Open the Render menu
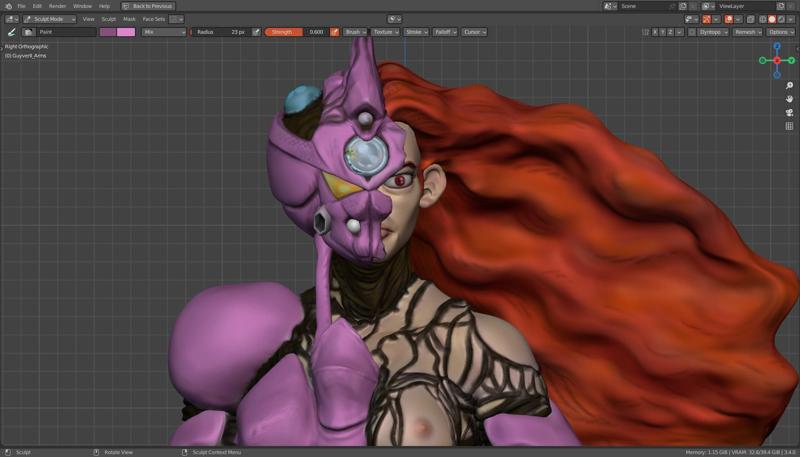The width and height of the screenshot is (800, 457). click(x=58, y=6)
